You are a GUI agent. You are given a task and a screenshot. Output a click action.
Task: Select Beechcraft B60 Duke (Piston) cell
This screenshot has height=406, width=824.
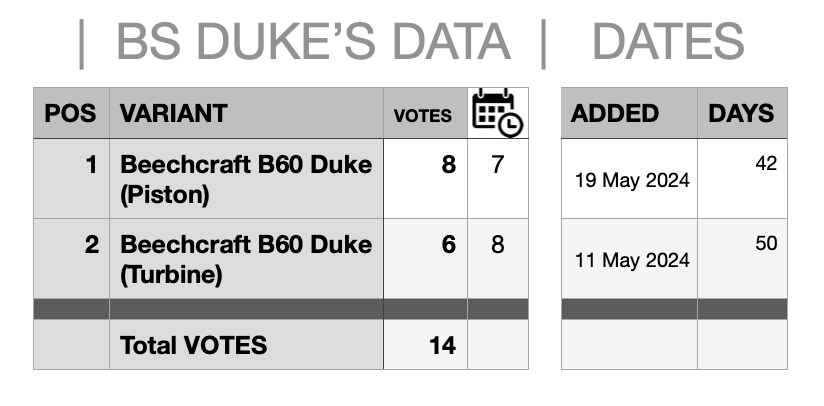[x=246, y=179]
